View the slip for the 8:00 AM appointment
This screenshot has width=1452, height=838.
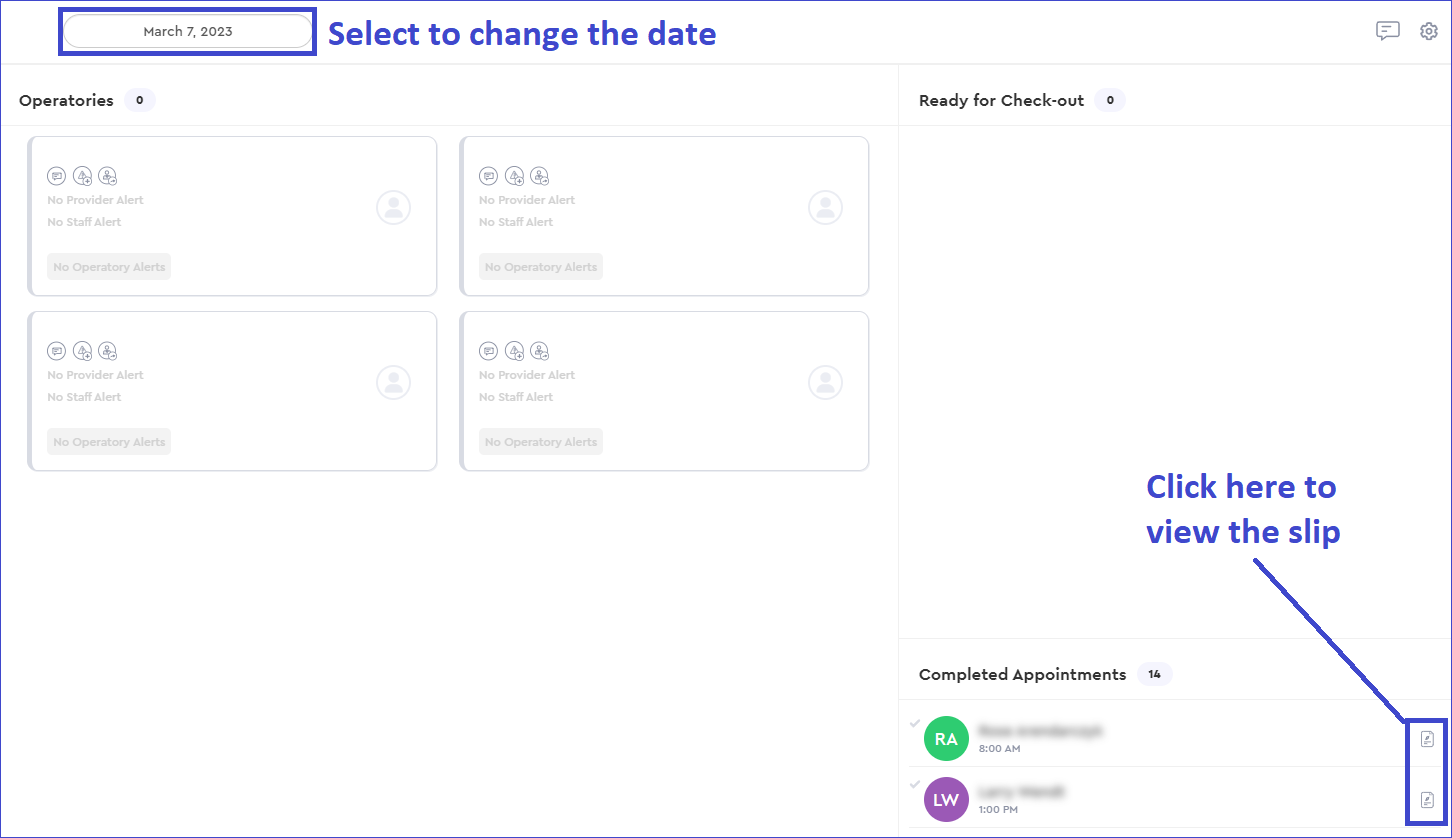[1428, 739]
